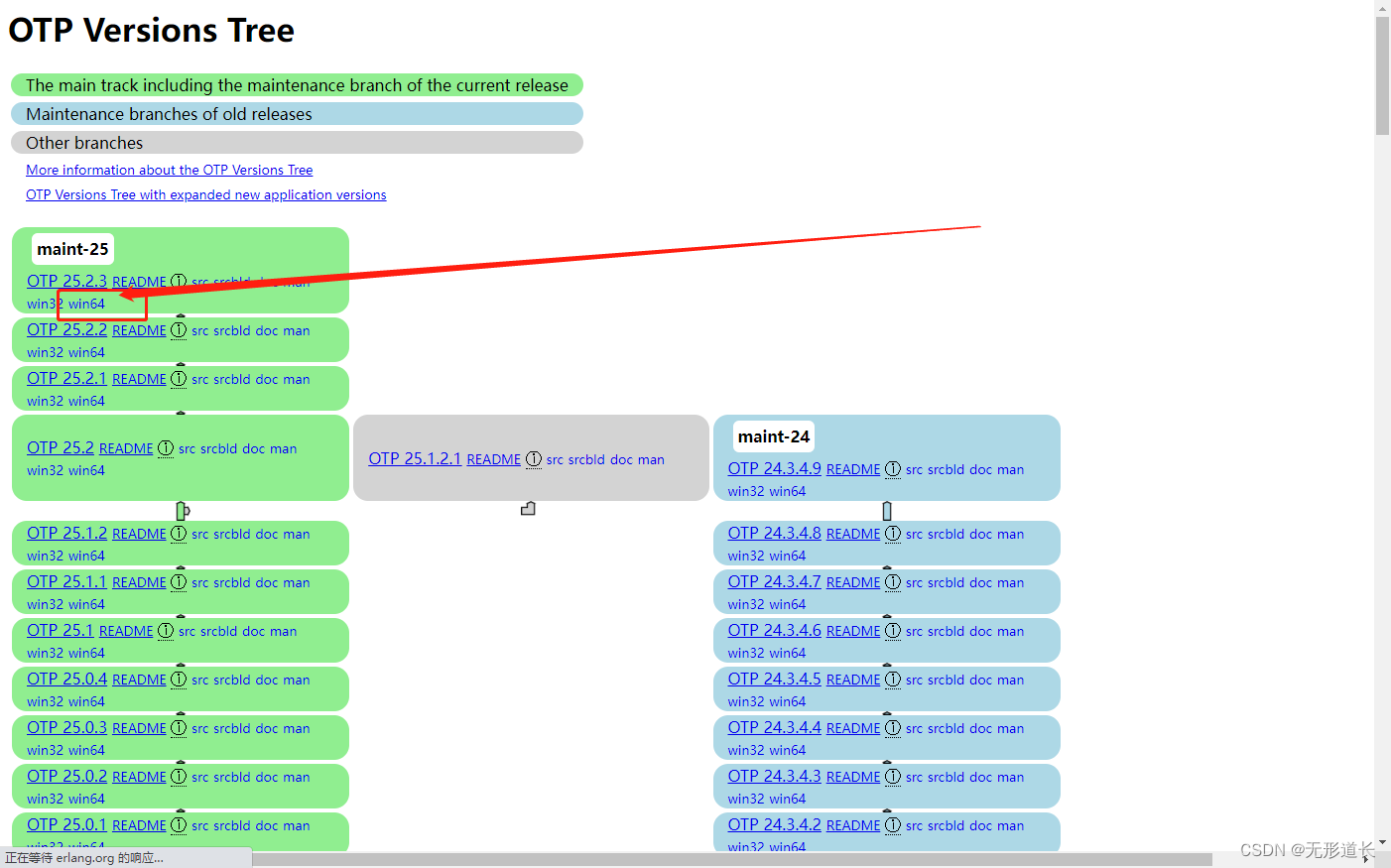
Task: Download man pages for OTP 25.1.2.1
Action: (651, 460)
